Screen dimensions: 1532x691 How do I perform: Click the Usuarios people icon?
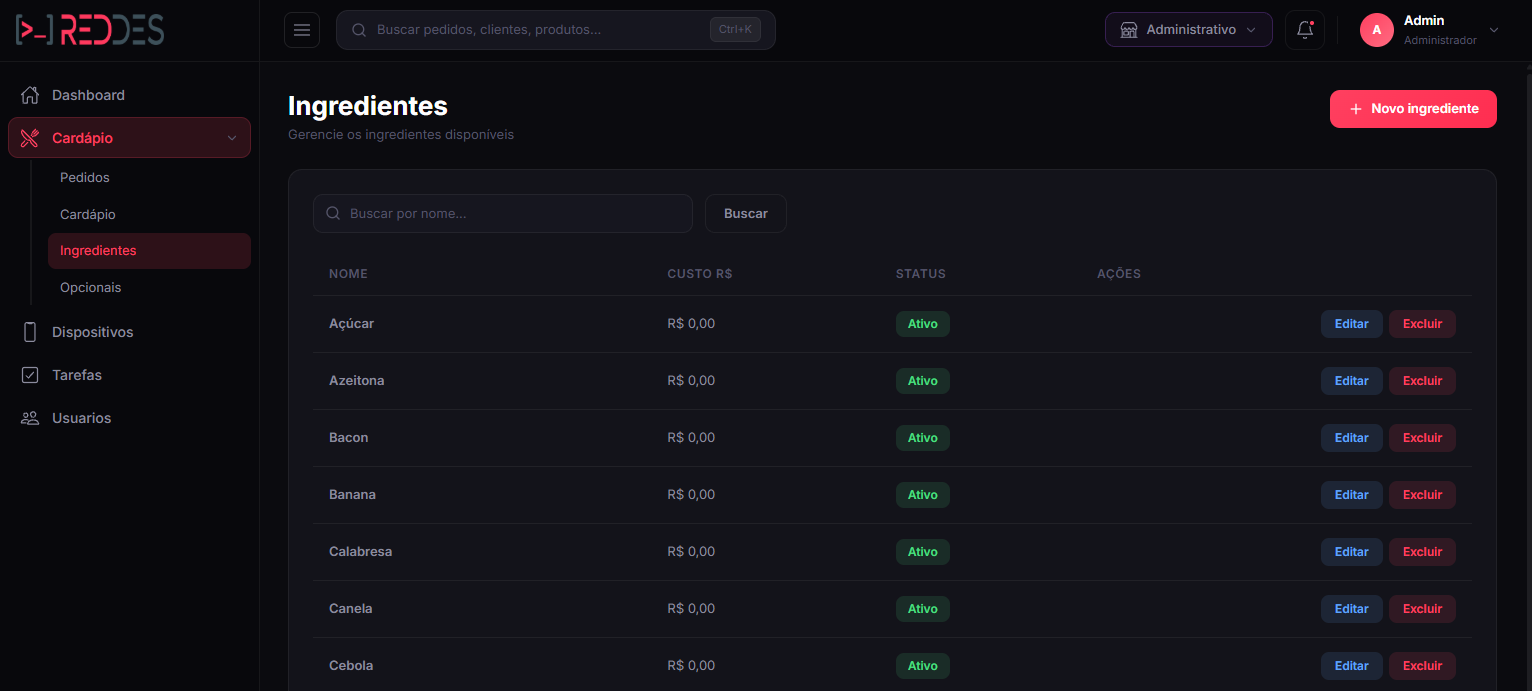(x=30, y=418)
